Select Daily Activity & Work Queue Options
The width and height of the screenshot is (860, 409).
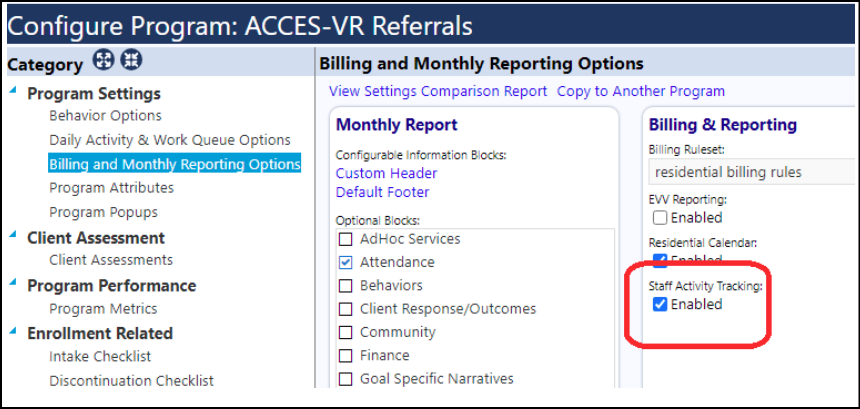click(169, 140)
